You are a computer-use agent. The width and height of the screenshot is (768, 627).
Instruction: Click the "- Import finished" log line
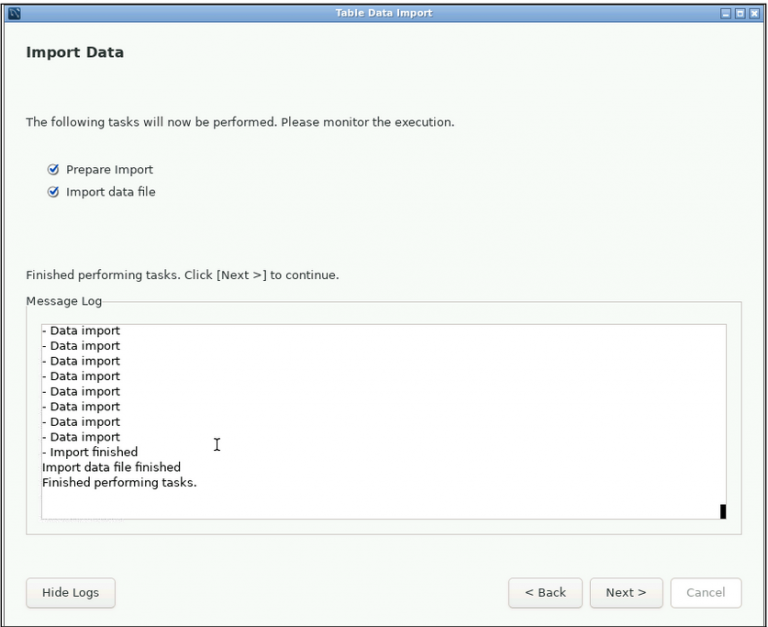90,452
